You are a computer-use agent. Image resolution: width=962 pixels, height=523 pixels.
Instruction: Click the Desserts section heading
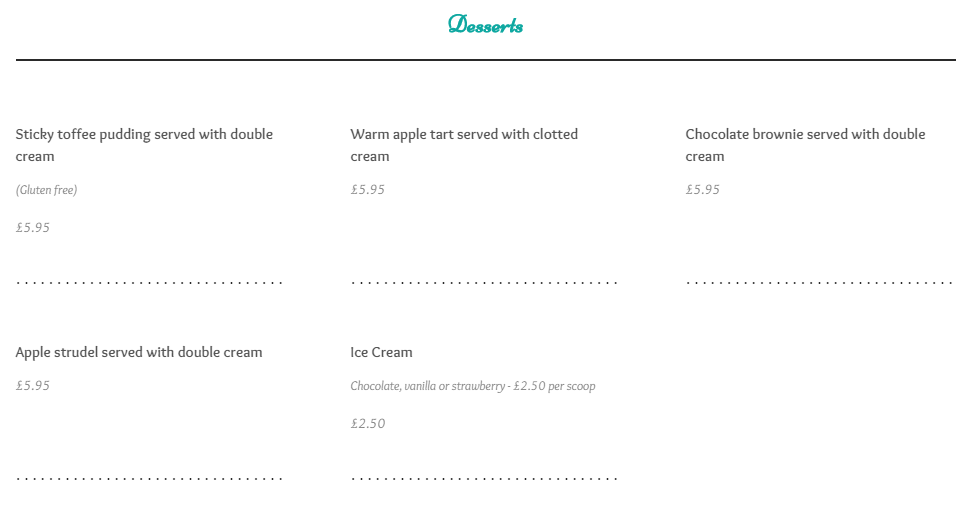click(x=485, y=25)
